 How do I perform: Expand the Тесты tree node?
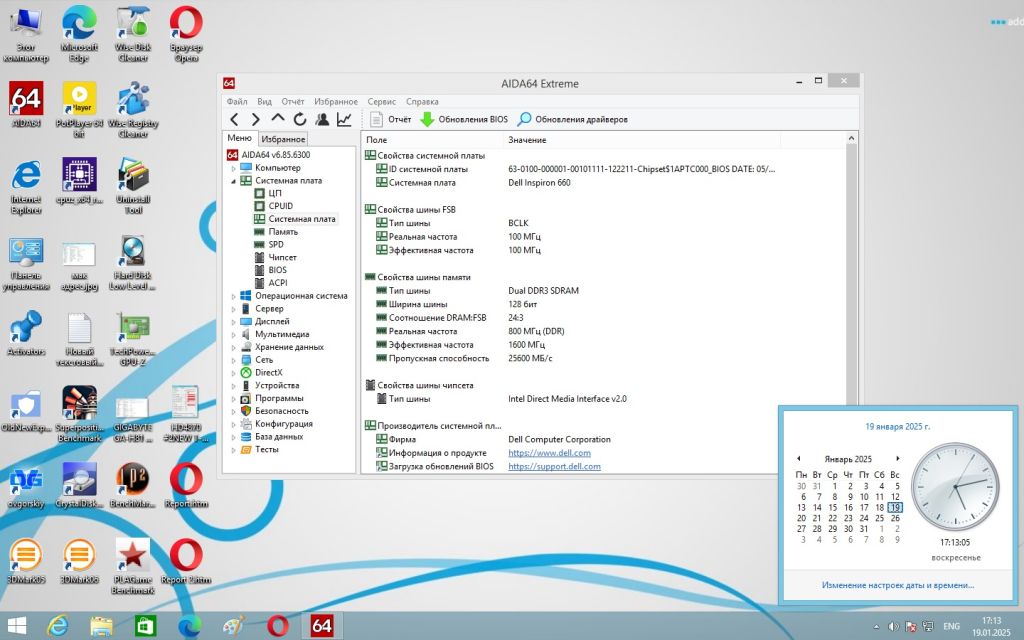click(233, 450)
